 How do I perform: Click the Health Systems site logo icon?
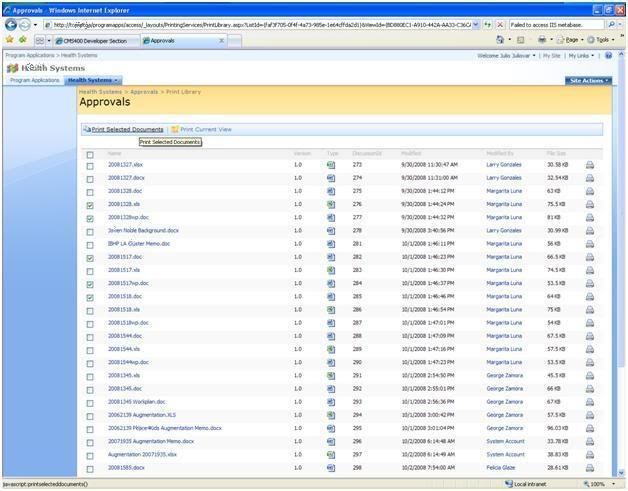click(12, 68)
